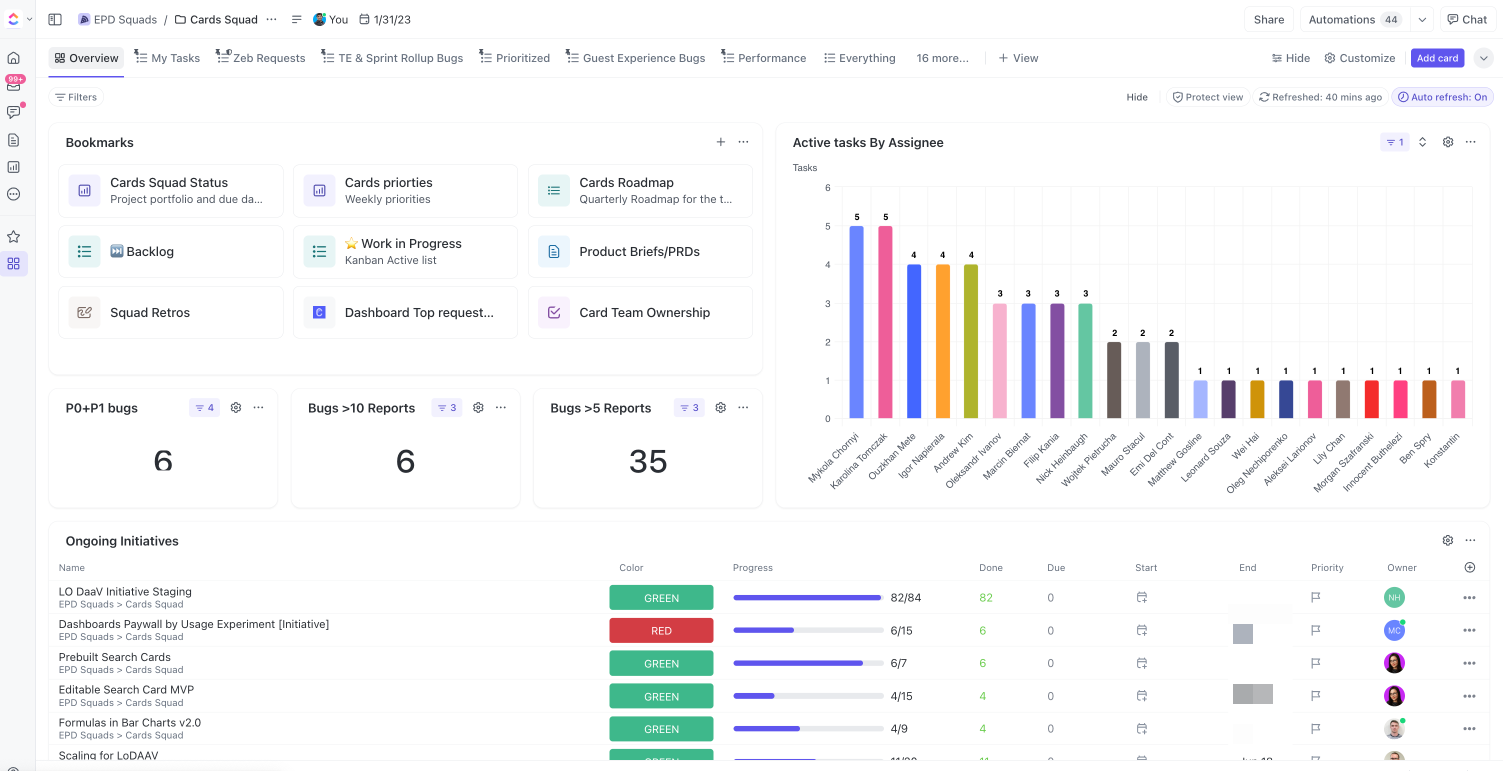Switch to My Tasks tab
1512x771 pixels.
pos(167,58)
